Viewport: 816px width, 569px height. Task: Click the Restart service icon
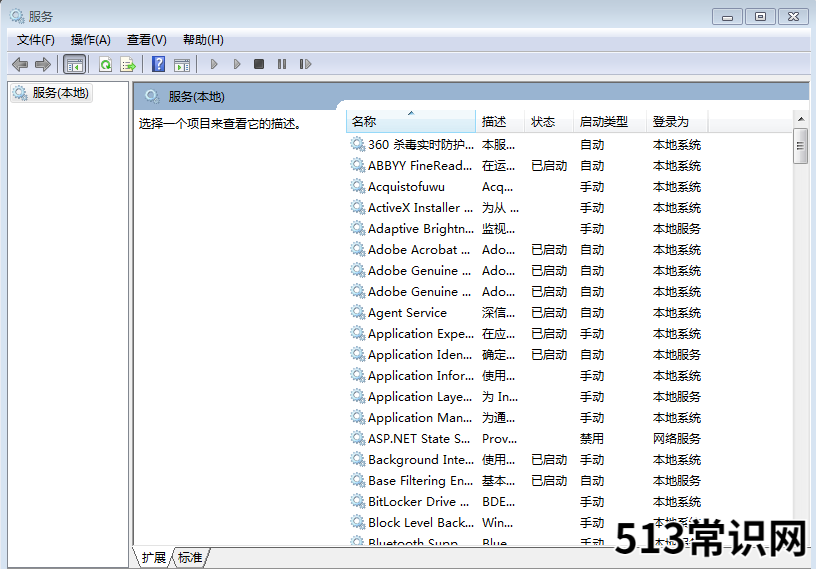click(x=305, y=64)
